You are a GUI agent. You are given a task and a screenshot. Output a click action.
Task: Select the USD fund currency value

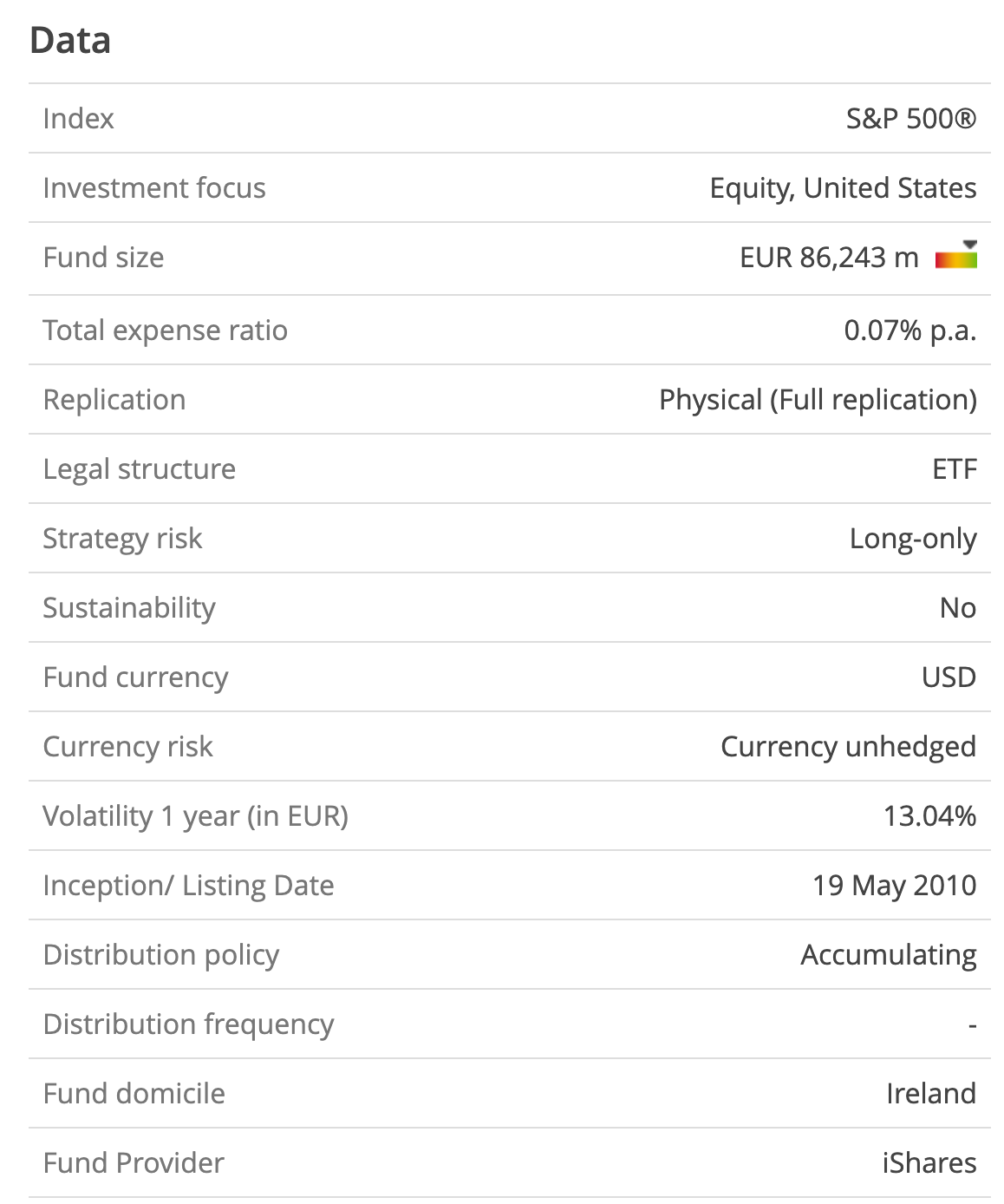point(949,677)
